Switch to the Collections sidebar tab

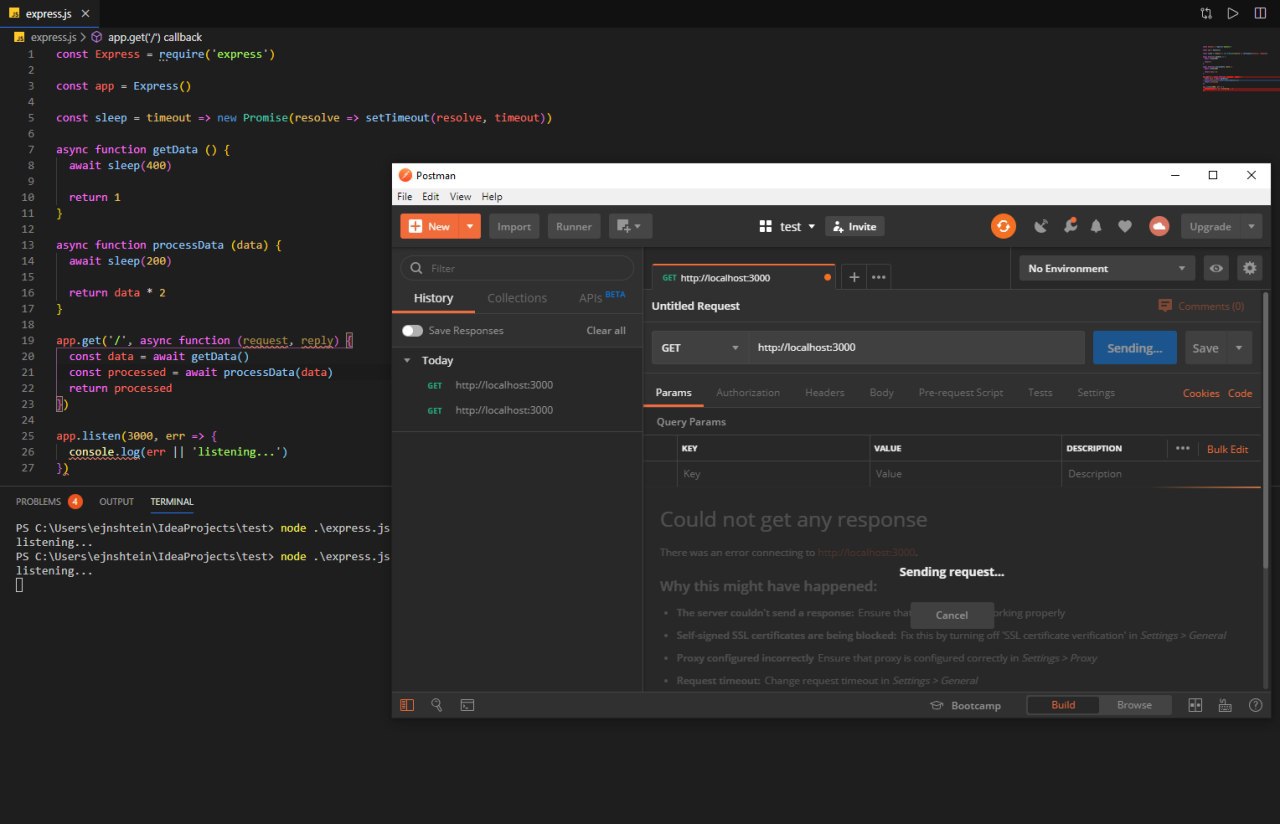[517, 298]
